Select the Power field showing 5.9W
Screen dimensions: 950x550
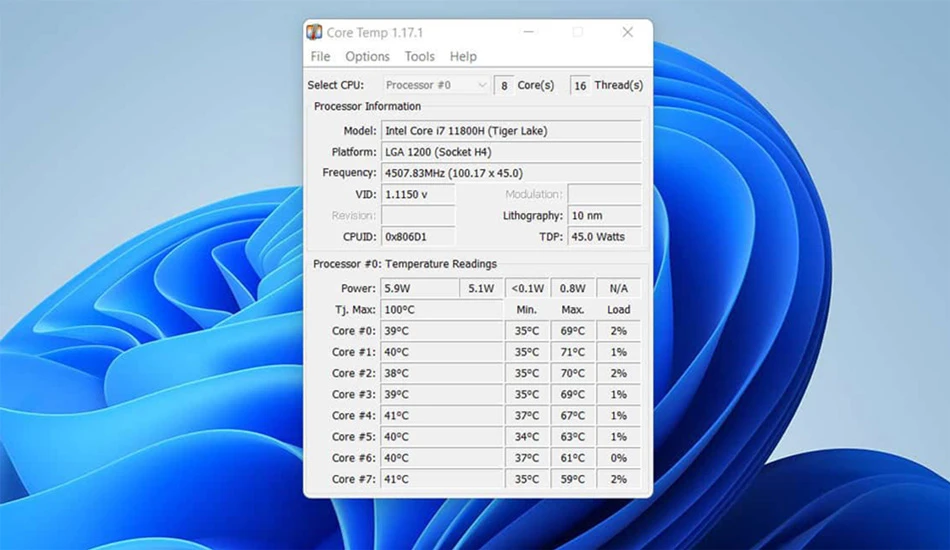(x=419, y=288)
